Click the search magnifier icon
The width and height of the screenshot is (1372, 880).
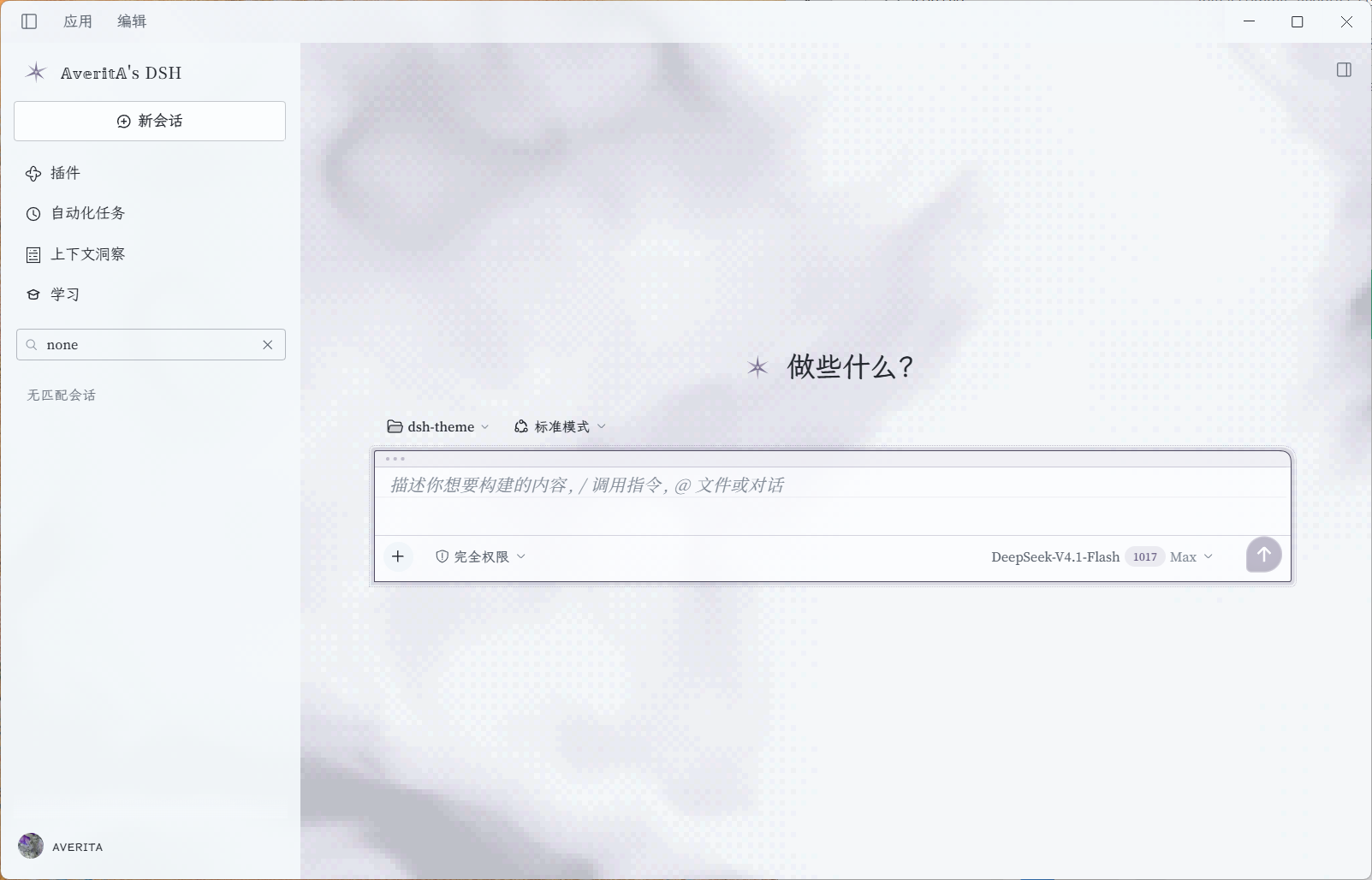(32, 345)
